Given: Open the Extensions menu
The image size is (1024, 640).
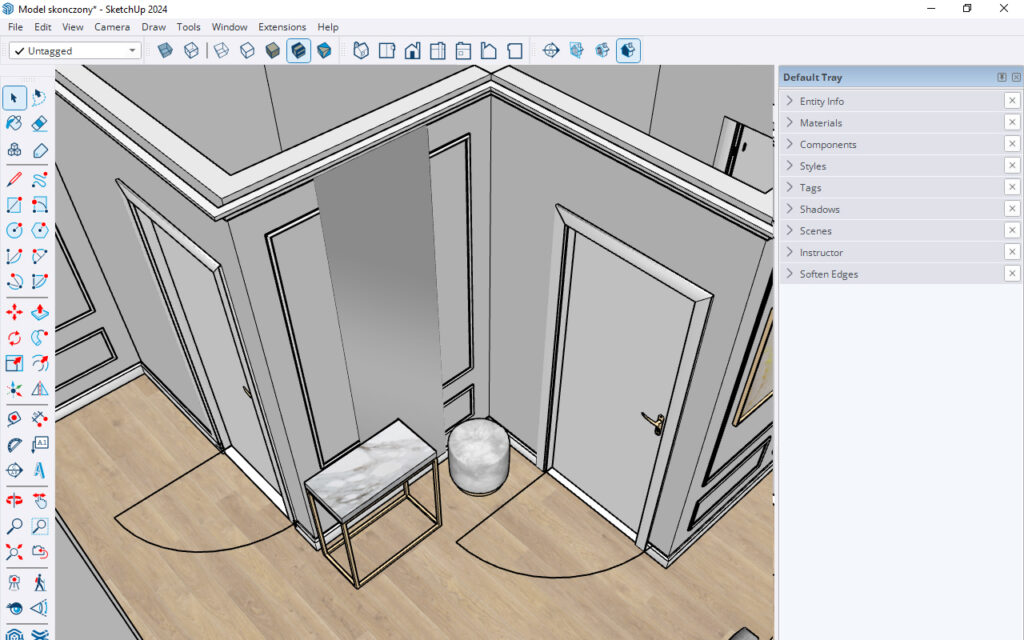Looking at the screenshot, I should tap(282, 27).
